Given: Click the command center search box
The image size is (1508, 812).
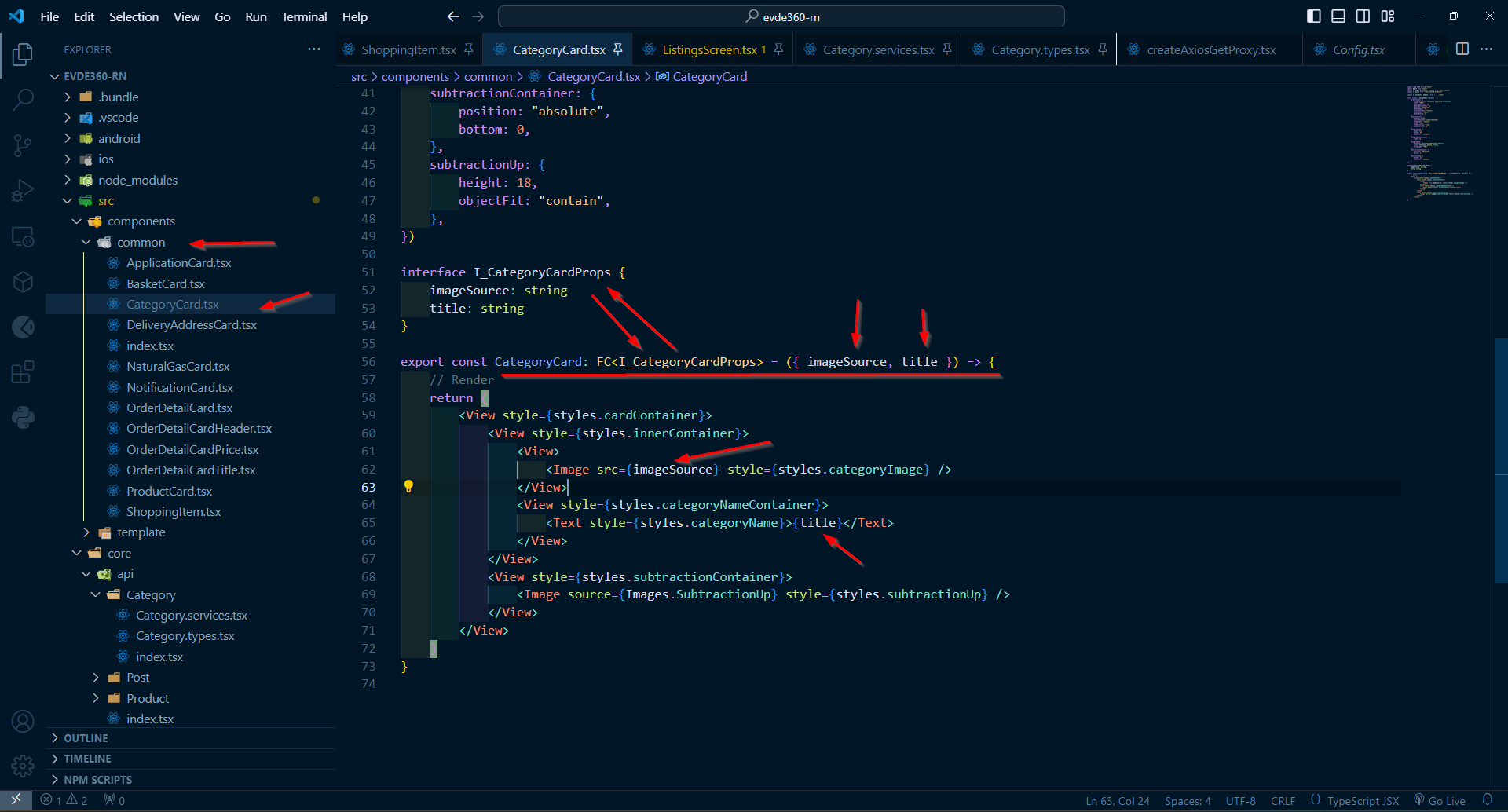Looking at the screenshot, I should pos(781,16).
